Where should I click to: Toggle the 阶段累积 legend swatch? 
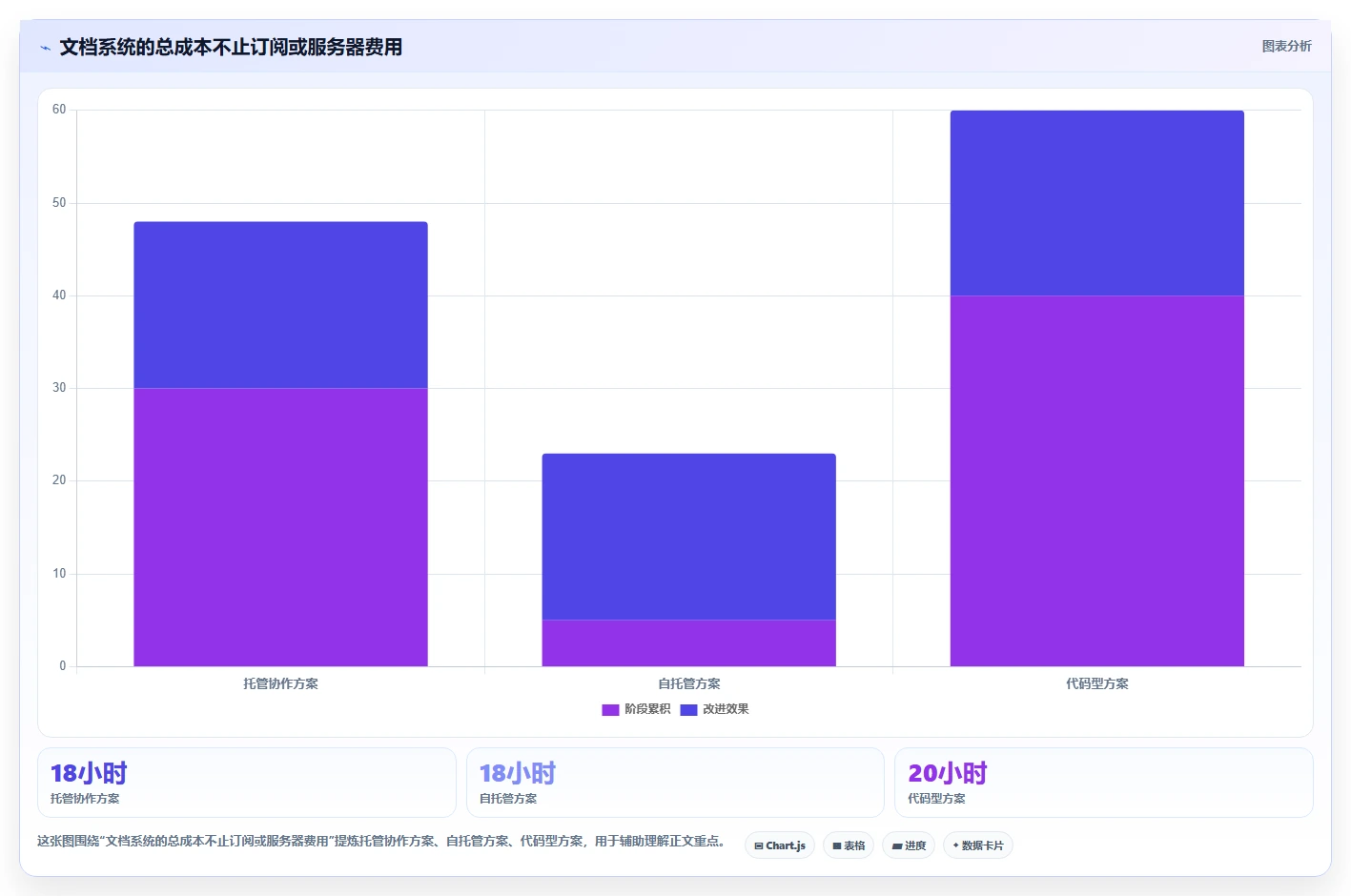pos(610,709)
